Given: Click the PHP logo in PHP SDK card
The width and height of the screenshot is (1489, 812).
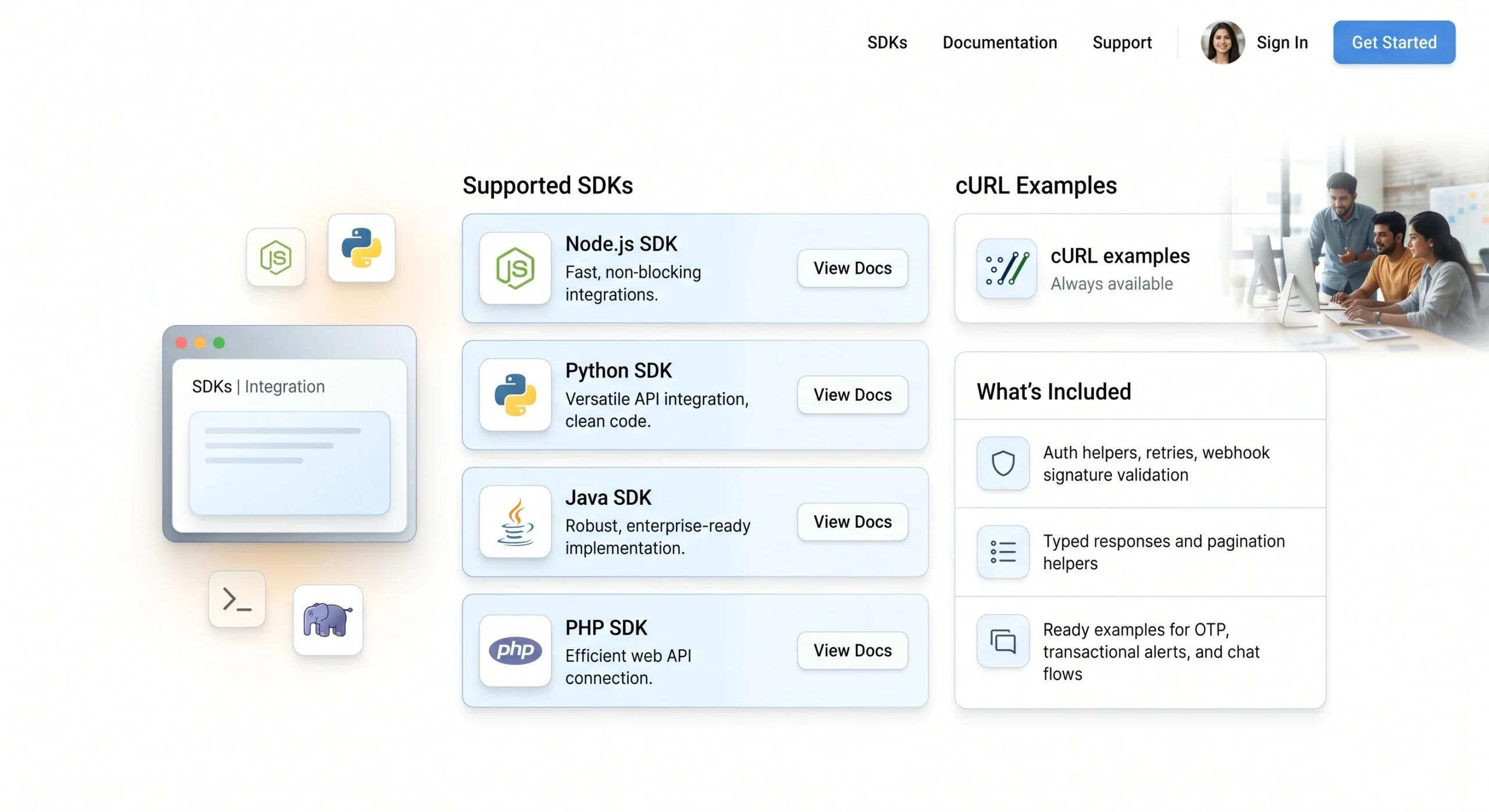Looking at the screenshot, I should tap(515, 650).
